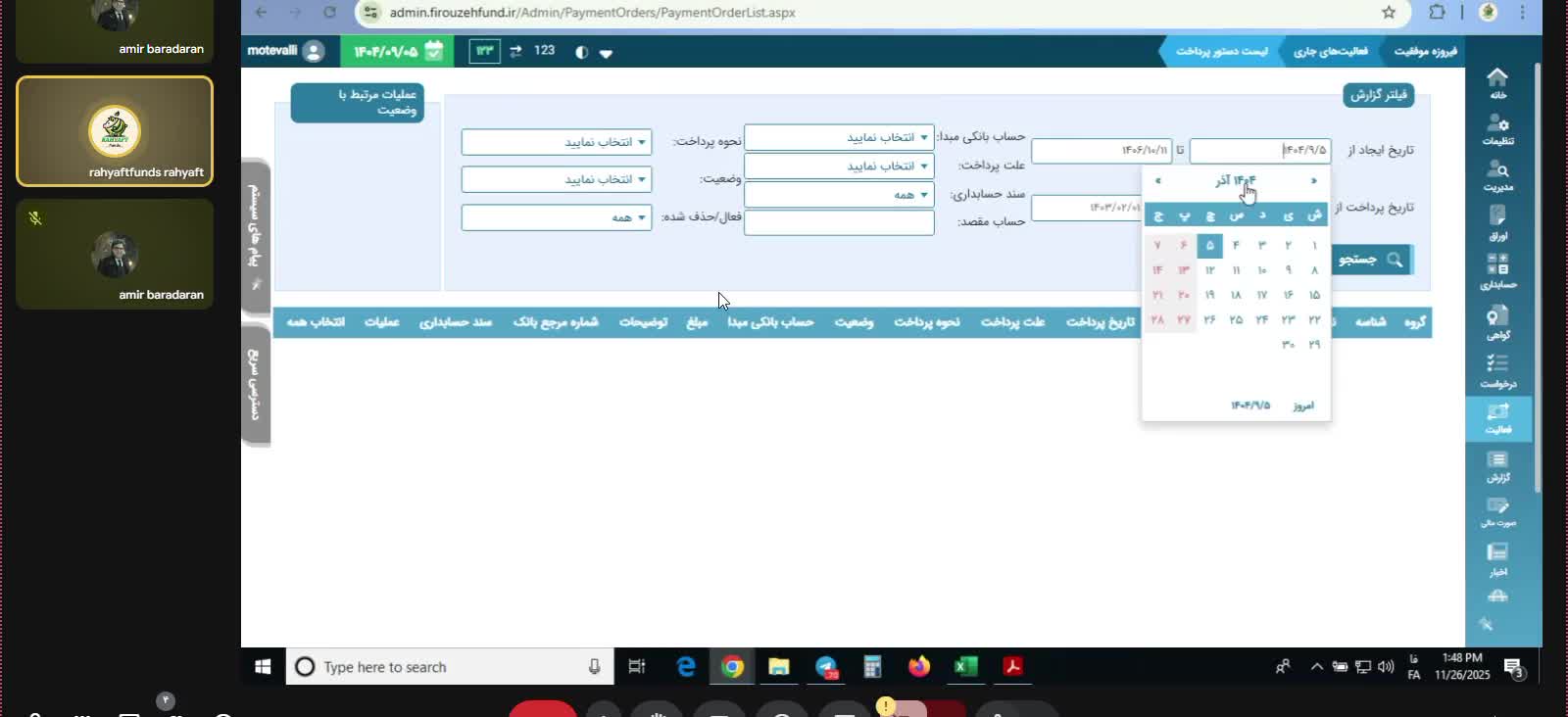Click the حساب مقصد input field

click(839, 223)
